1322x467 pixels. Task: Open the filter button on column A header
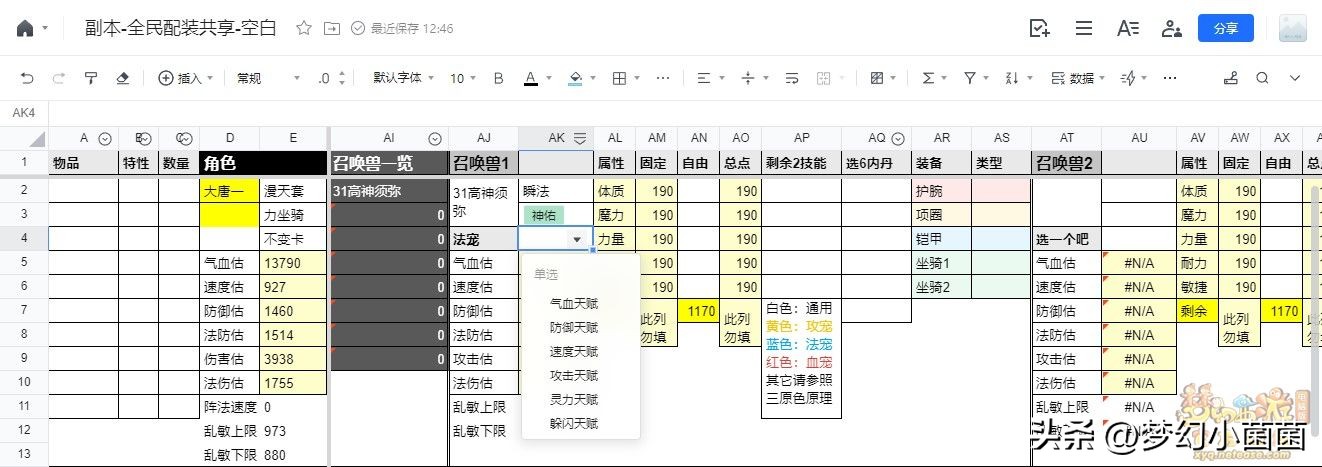coord(104,139)
